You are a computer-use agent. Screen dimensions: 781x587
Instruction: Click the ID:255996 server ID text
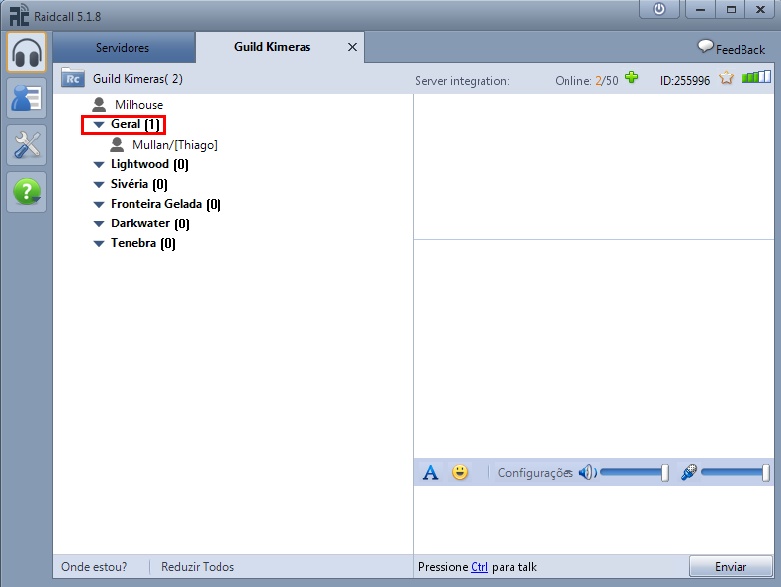tap(685, 81)
